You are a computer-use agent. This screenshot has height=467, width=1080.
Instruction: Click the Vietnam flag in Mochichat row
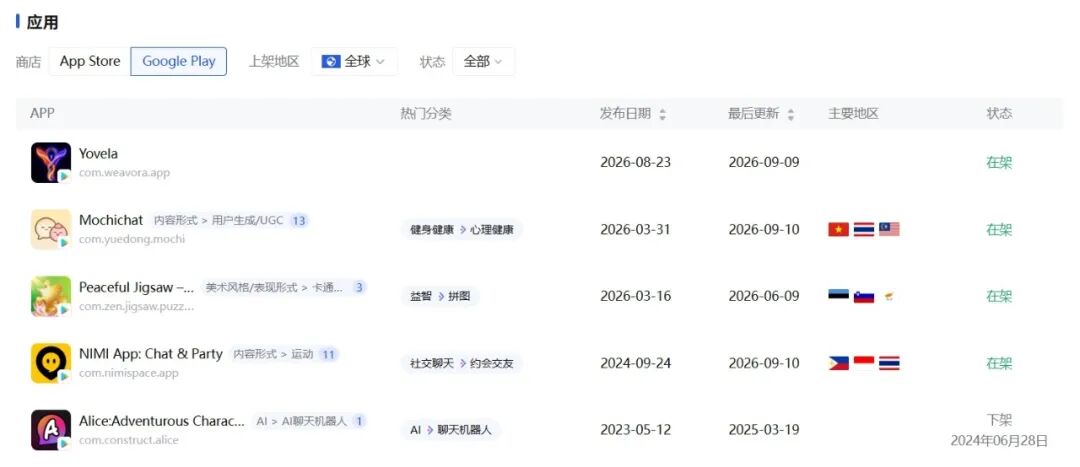point(838,229)
